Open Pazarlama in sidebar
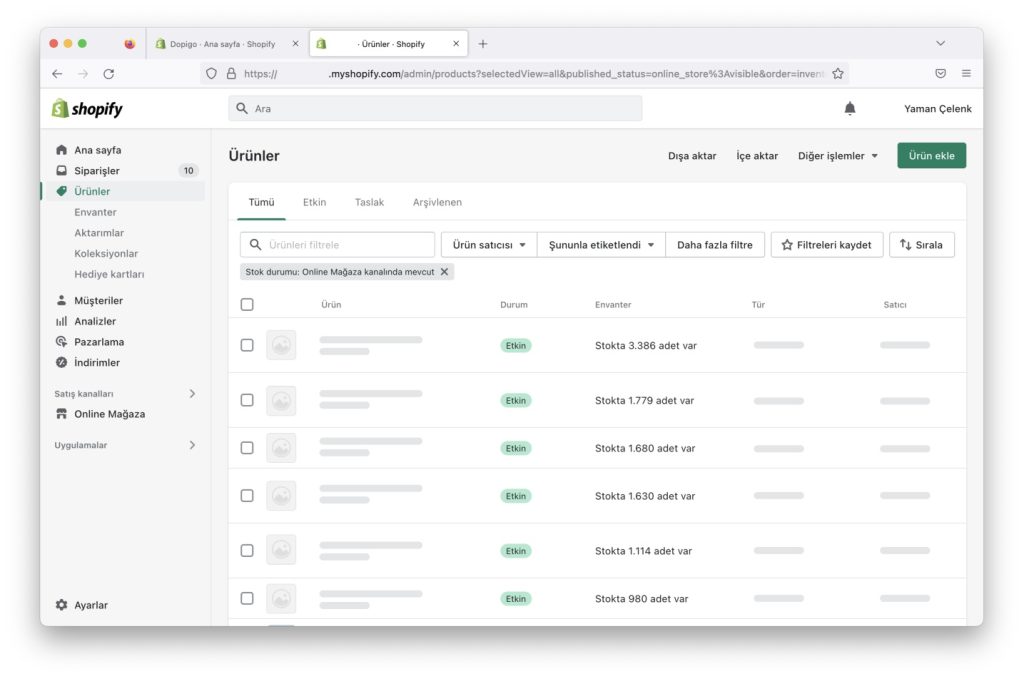Screen dimensions: 1024x679 (x=99, y=341)
